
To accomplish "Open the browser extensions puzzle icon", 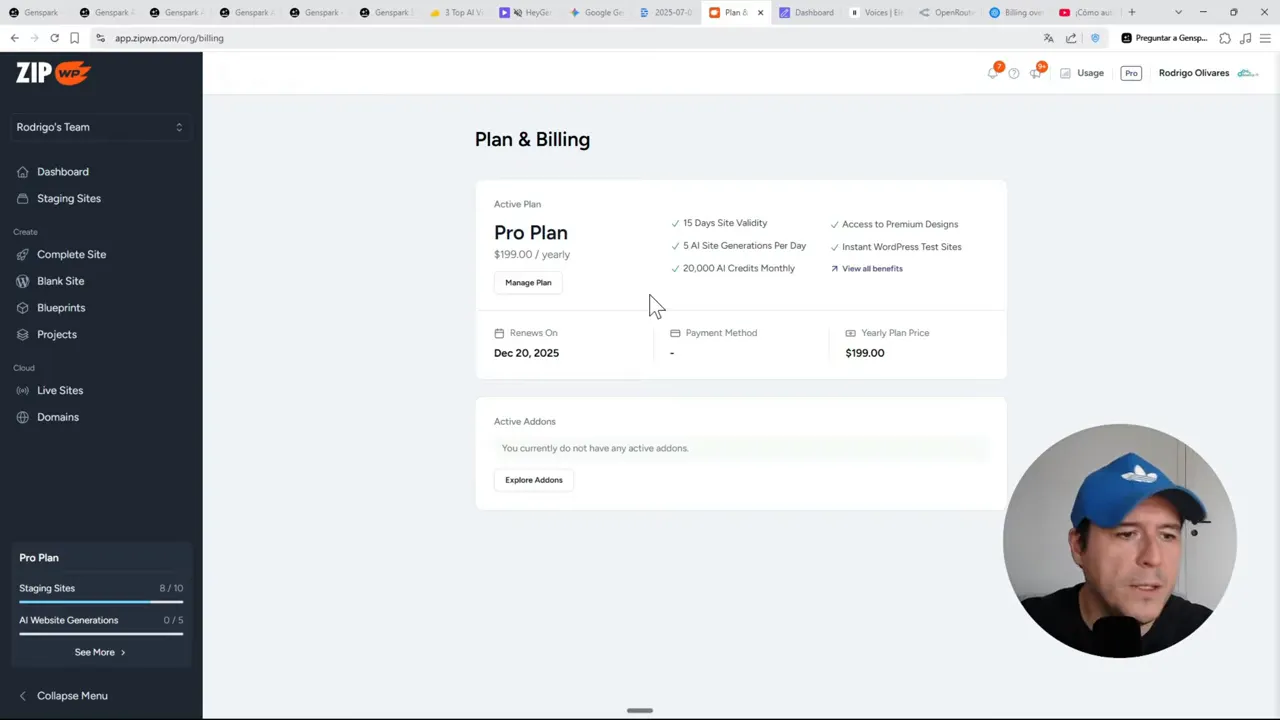I will 1225,38.
